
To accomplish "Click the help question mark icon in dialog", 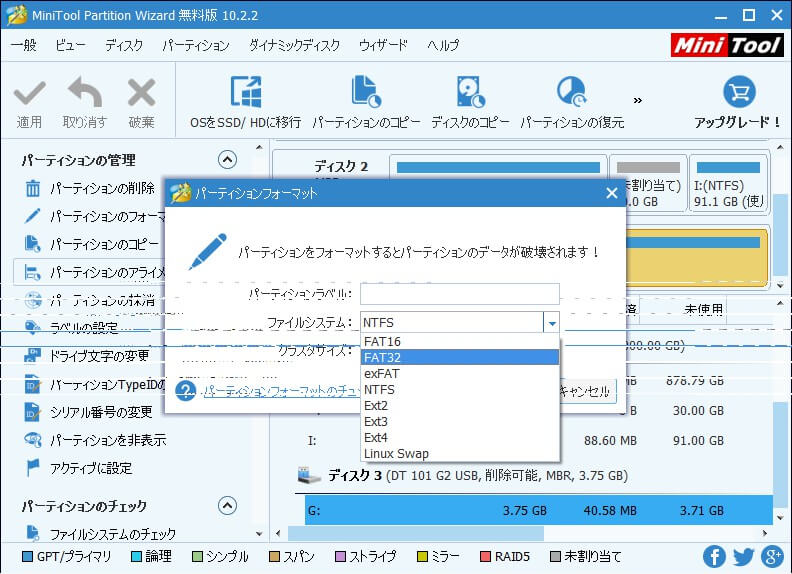I will point(185,391).
